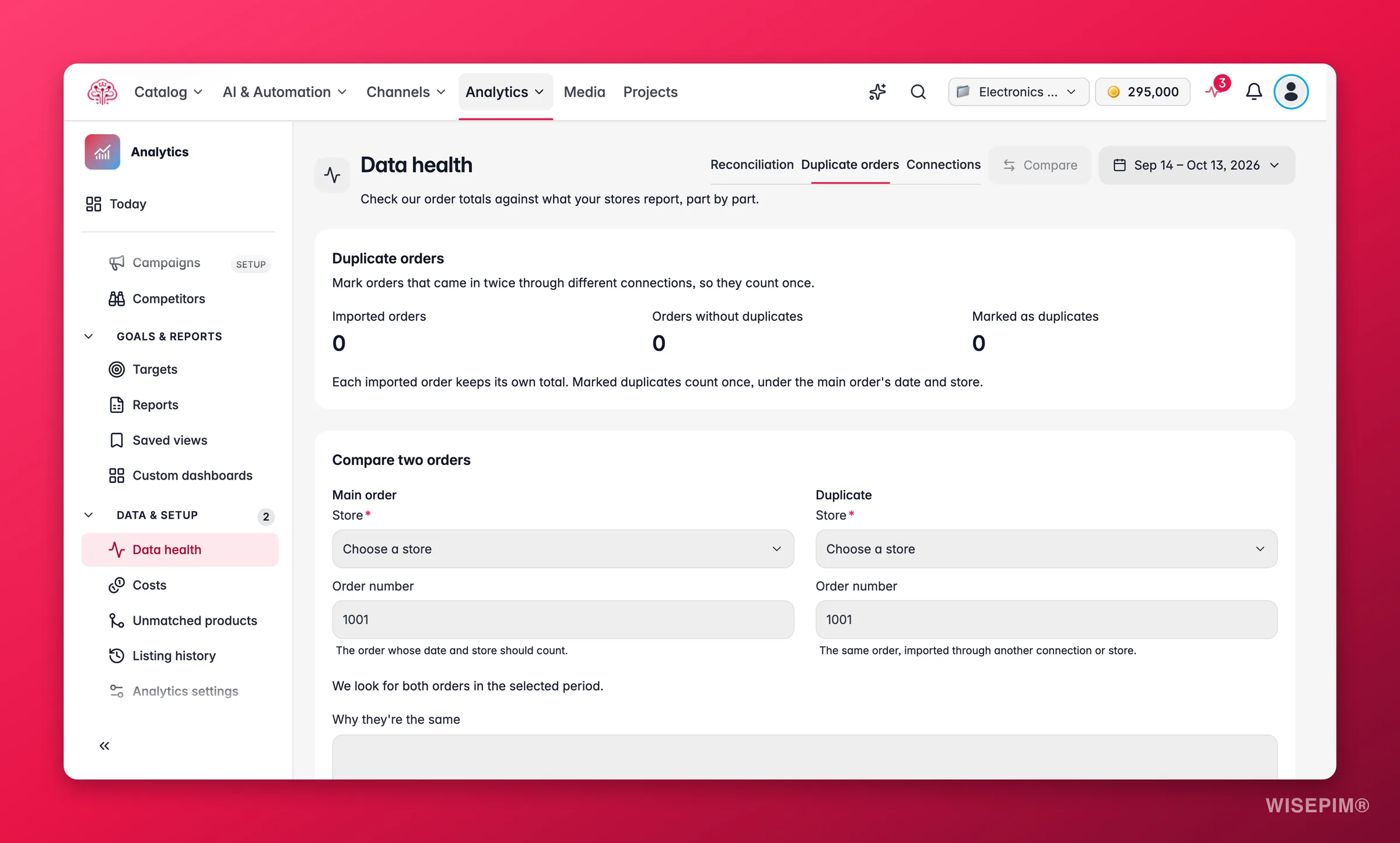The width and height of the screenshot is (1400, 843).
Task: Expand the AI & Automation menu
Action: (285, 92)
